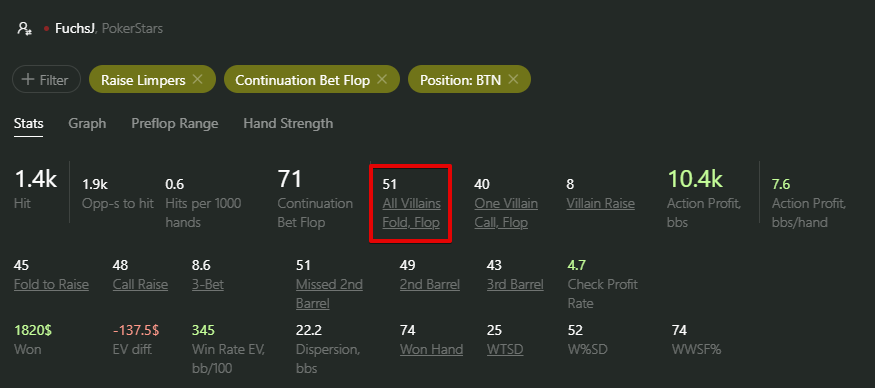Select the Stats tab

[x=28, y=123]
